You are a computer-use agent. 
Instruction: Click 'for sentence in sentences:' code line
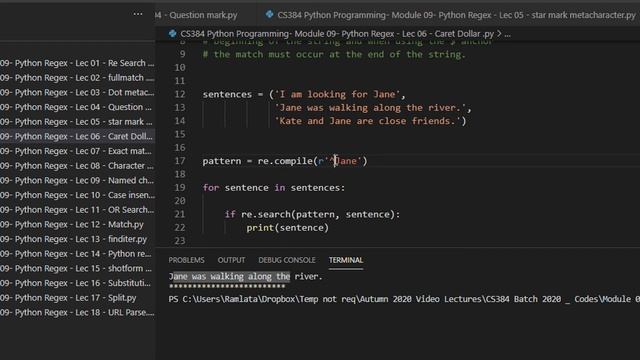coord(274,188)
